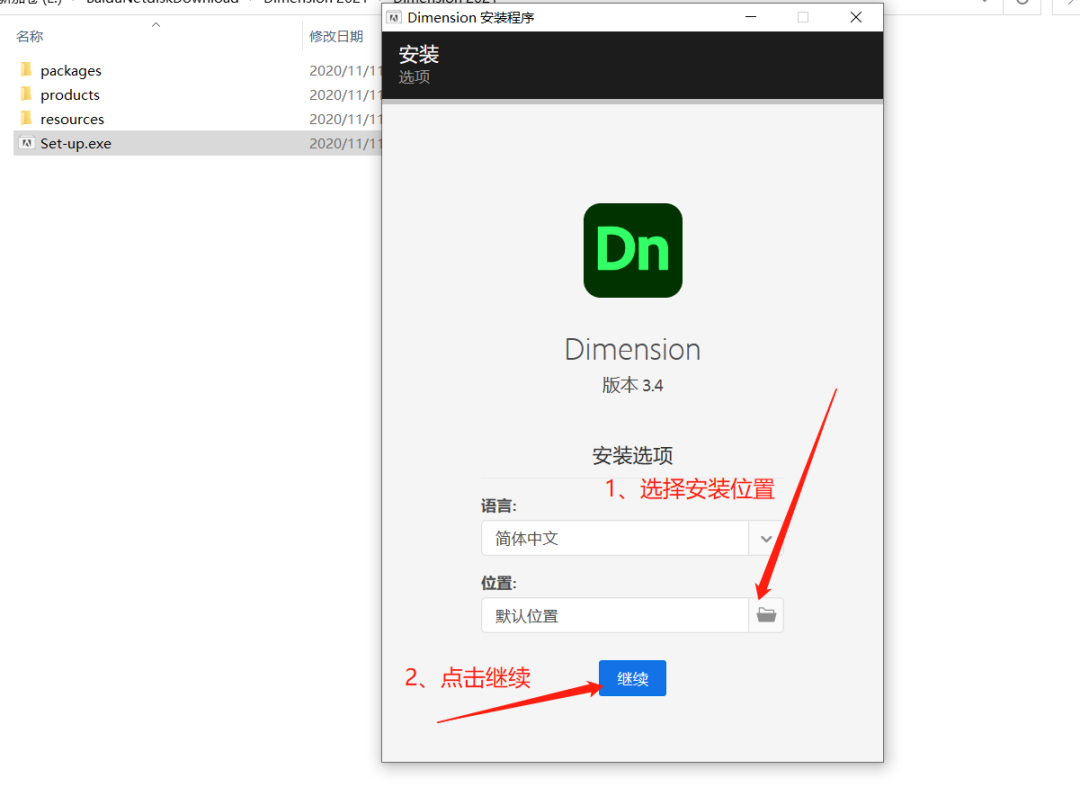Click 继续 to continue installation
1080x787 pixels.
click(x=632, y=678)
